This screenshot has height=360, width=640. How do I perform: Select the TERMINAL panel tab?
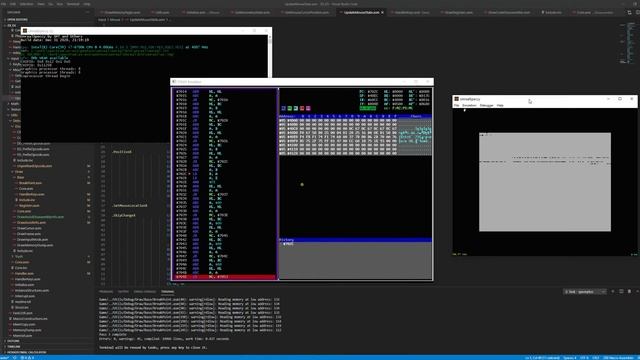(x=167, y=291)
